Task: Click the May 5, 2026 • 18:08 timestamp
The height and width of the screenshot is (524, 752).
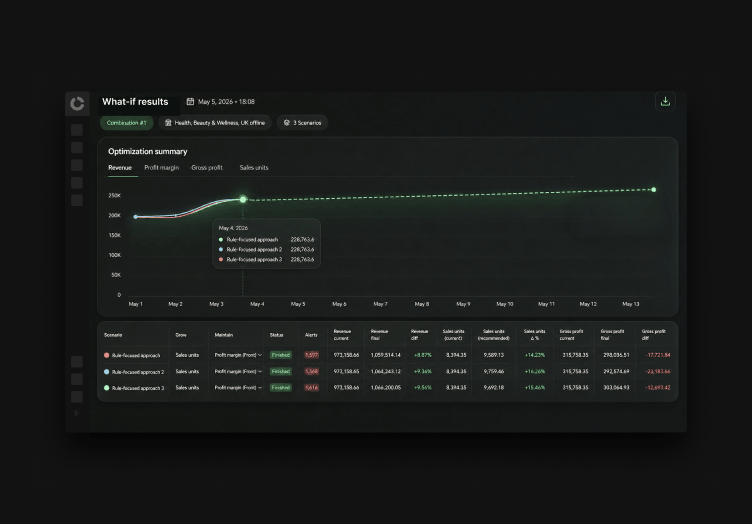Action: pos(226,102)
